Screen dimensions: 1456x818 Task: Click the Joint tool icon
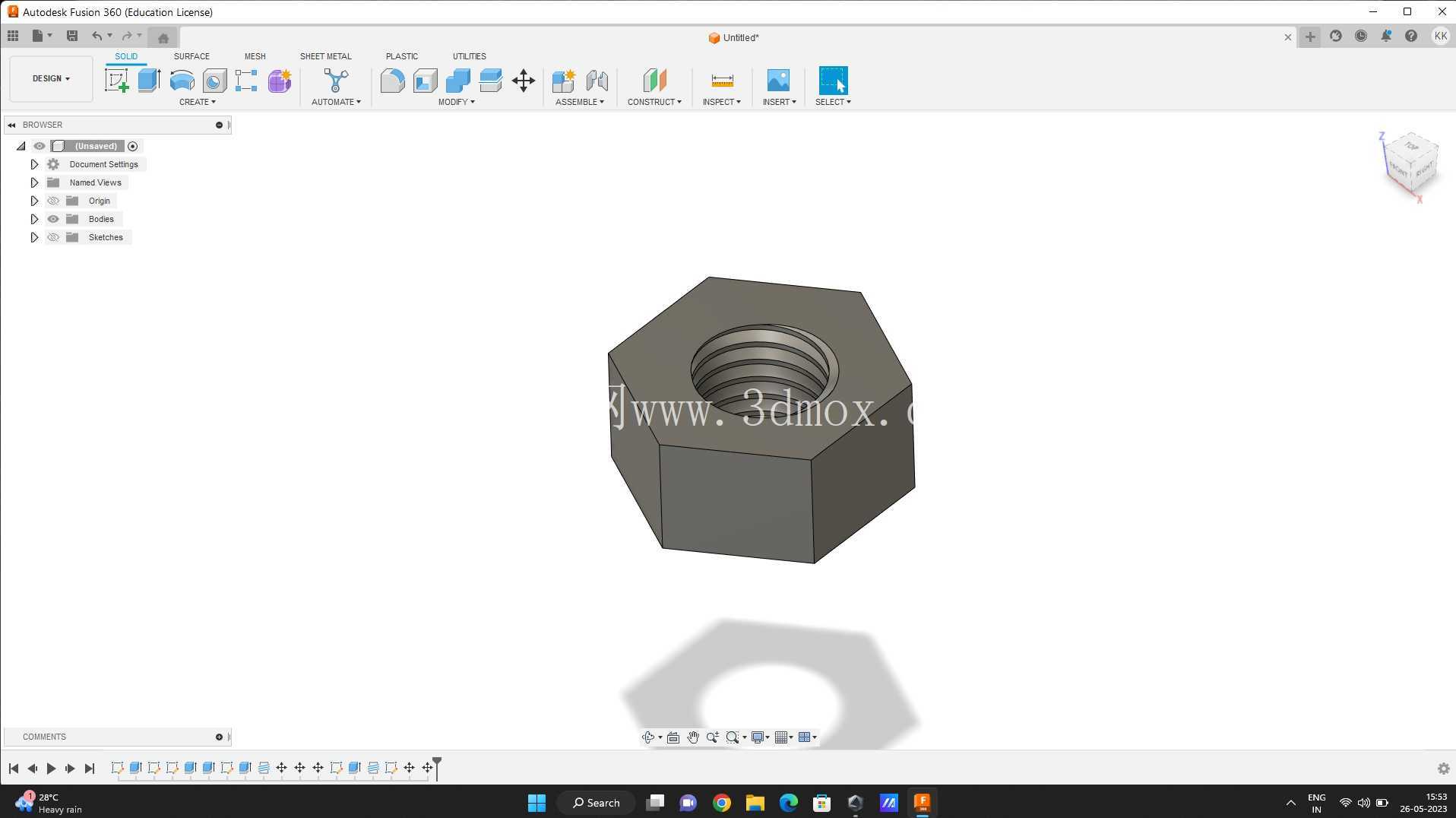tap(597, 81)
